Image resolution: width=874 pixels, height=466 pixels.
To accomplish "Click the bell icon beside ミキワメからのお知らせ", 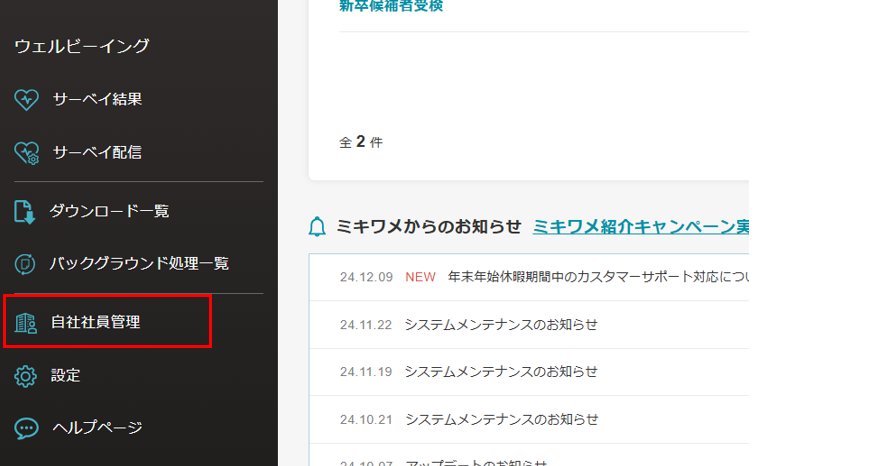I will coord(318,227).
